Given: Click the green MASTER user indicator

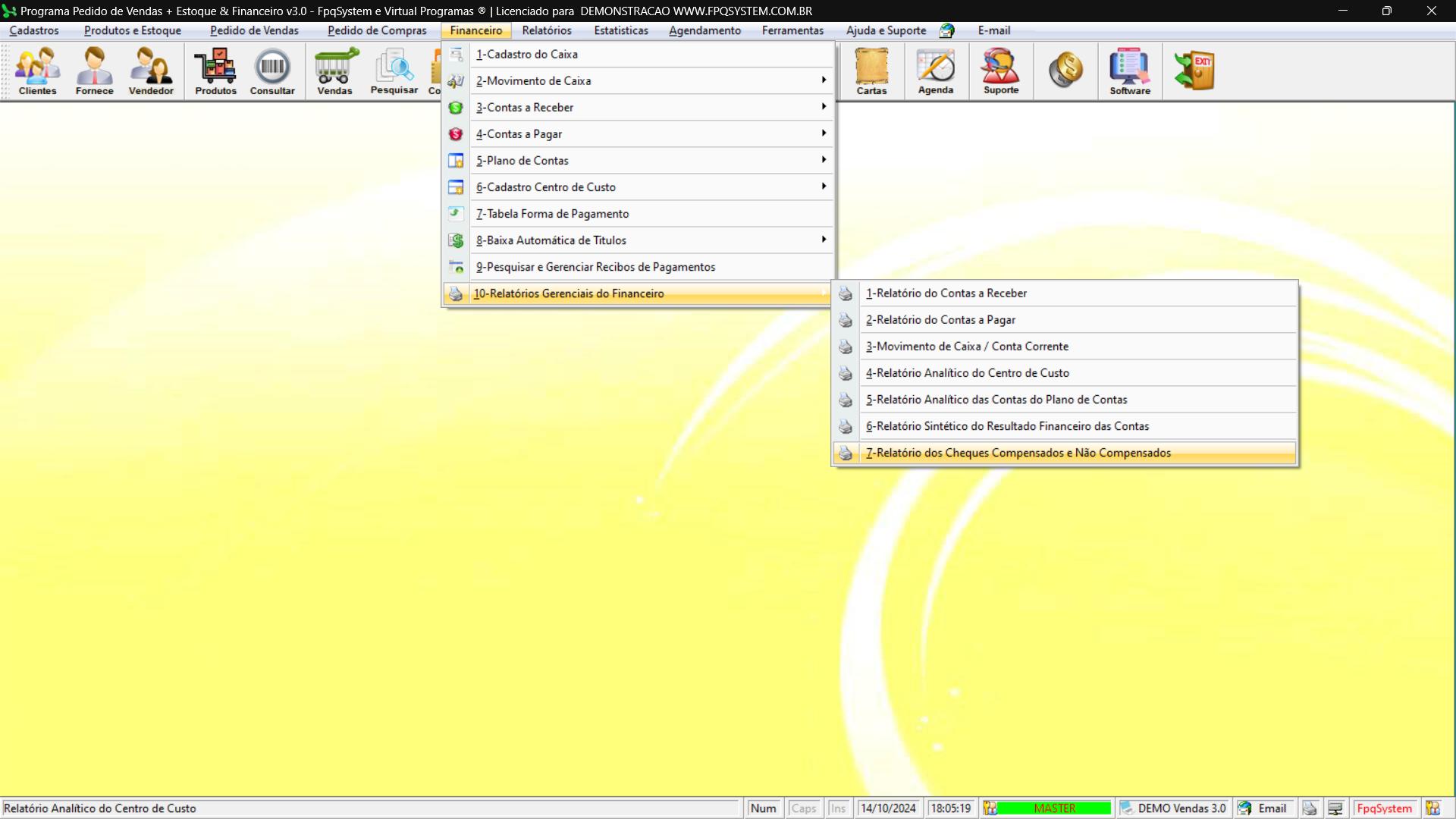Looking at the screenshot, I should (x=1054, y=808).
